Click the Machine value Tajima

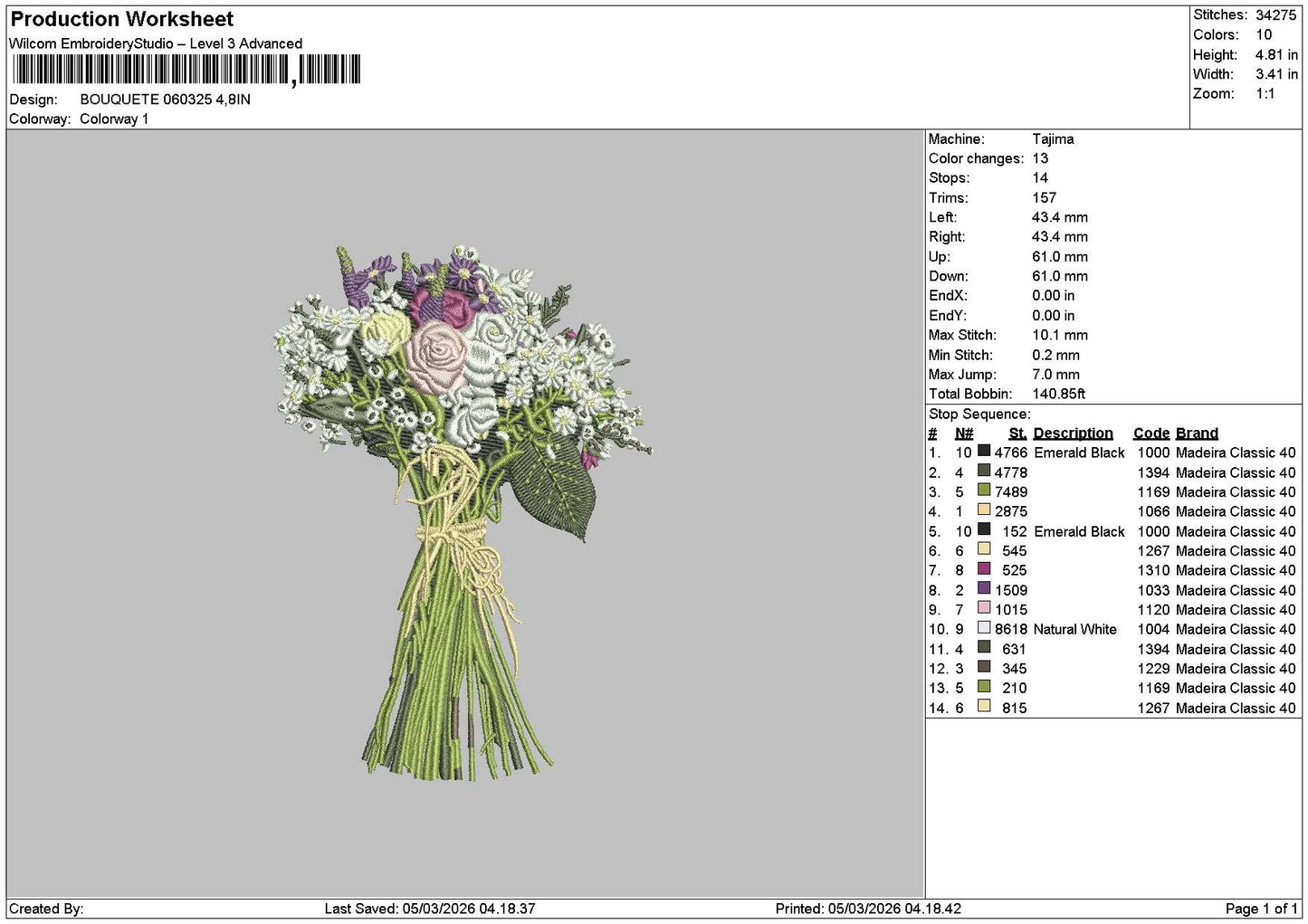tap(1053, 139)
